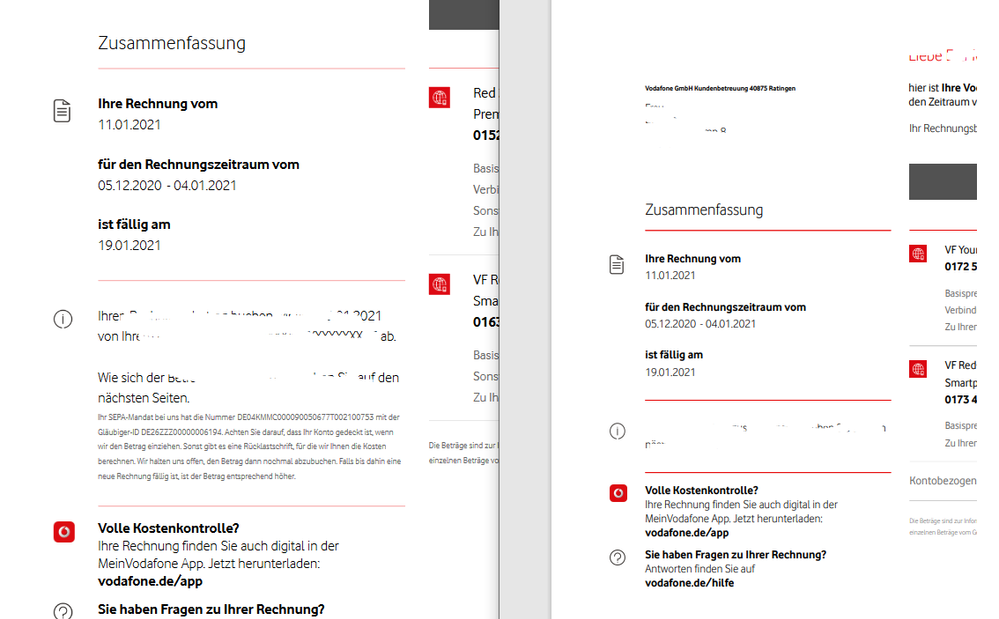Click 'für den Rechnungszeitraum vom' label on right page
999x619 pixels.
[x=725, y=307]
